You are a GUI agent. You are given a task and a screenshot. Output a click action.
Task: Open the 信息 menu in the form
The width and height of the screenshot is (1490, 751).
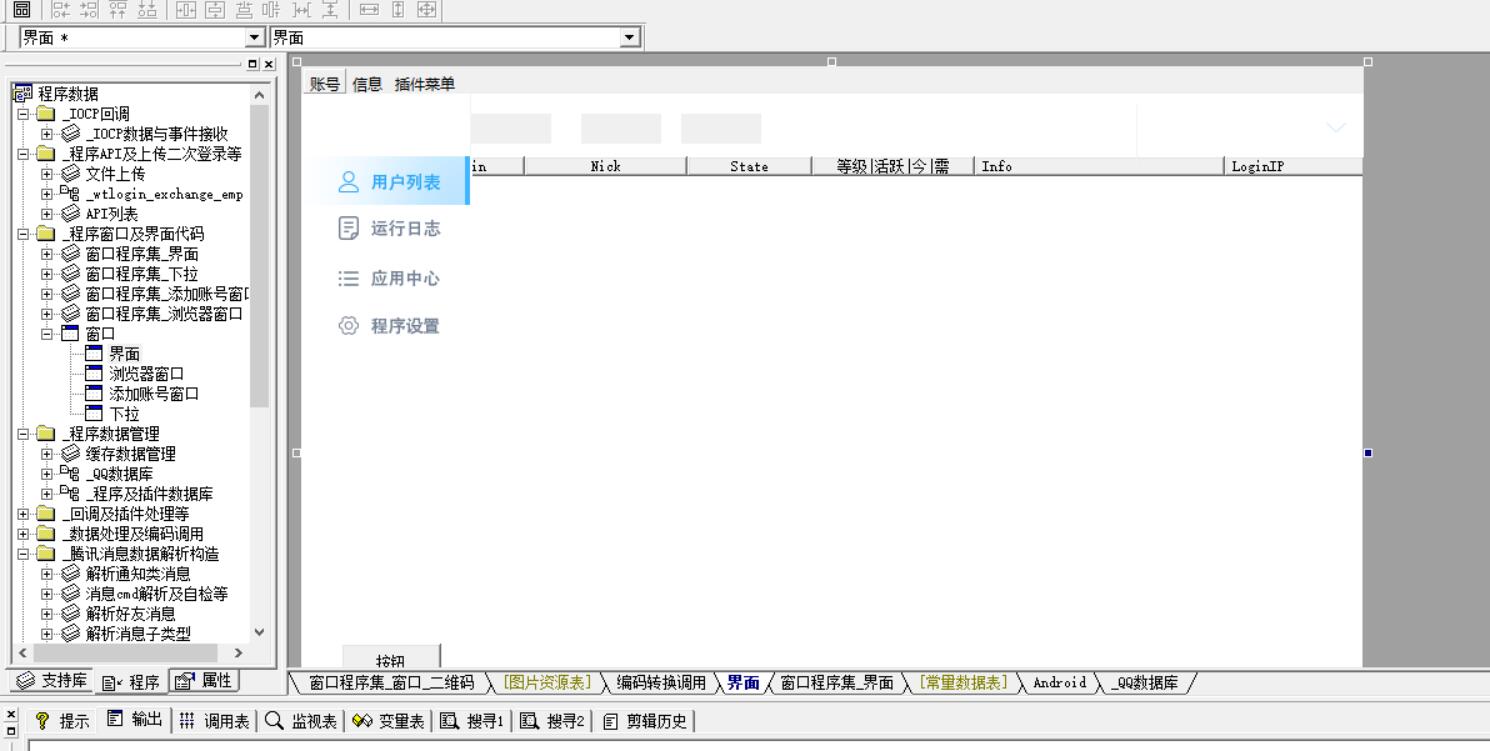coord(367,84)
